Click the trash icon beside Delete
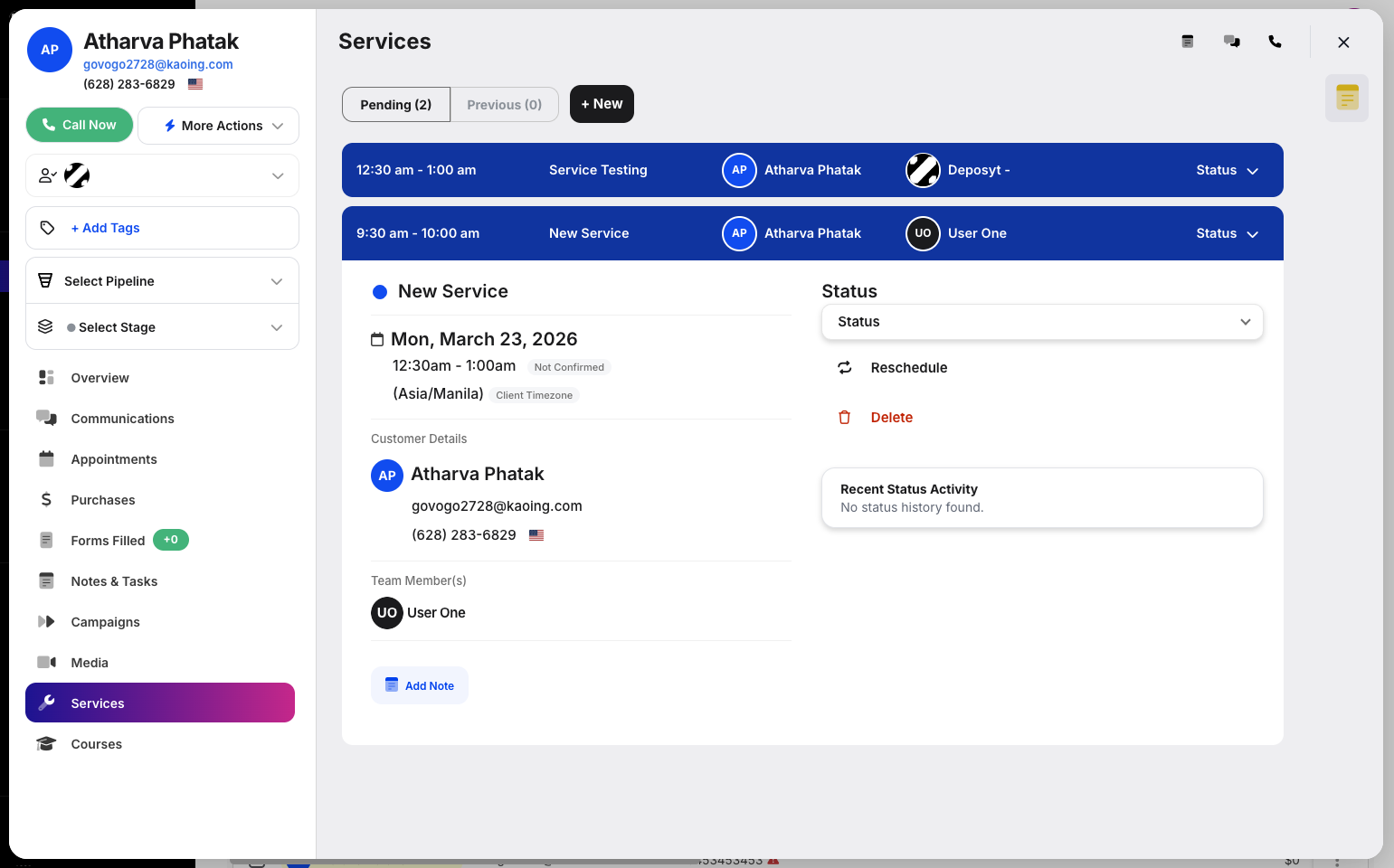 pos(845,418)
